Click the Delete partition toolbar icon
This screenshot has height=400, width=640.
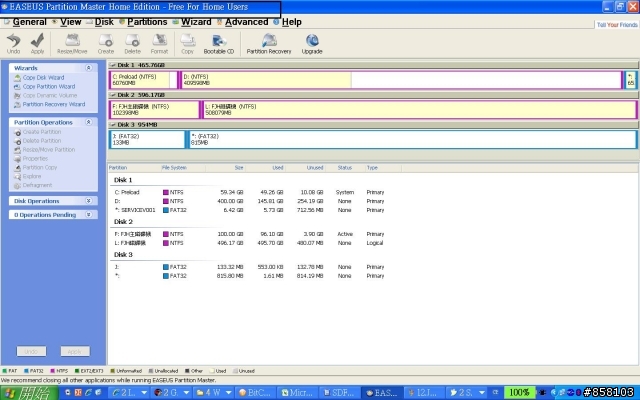tap(132, 44)
